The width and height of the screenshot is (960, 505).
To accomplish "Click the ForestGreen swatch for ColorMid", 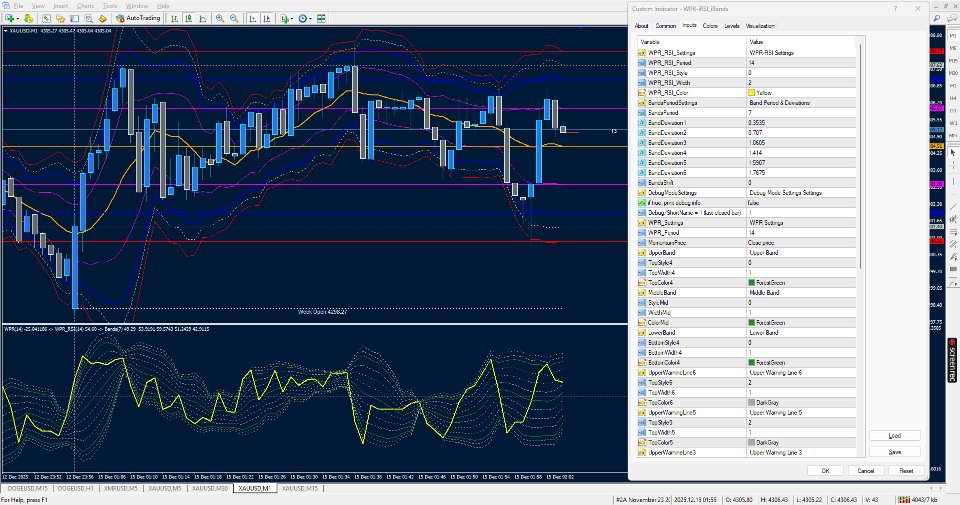I will point(751,323).
